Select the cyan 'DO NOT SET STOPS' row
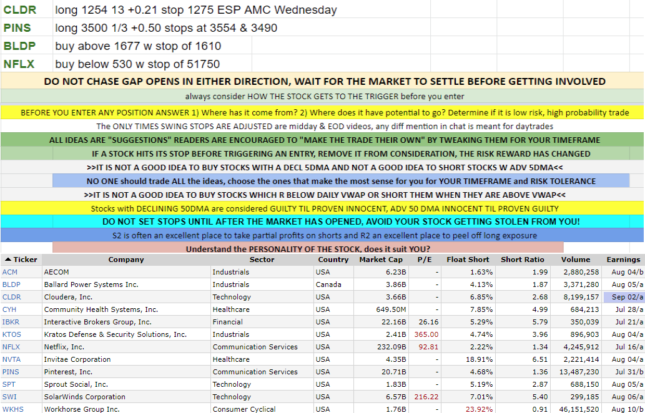Viewport: 645px width, 413px height. (322, 222)
